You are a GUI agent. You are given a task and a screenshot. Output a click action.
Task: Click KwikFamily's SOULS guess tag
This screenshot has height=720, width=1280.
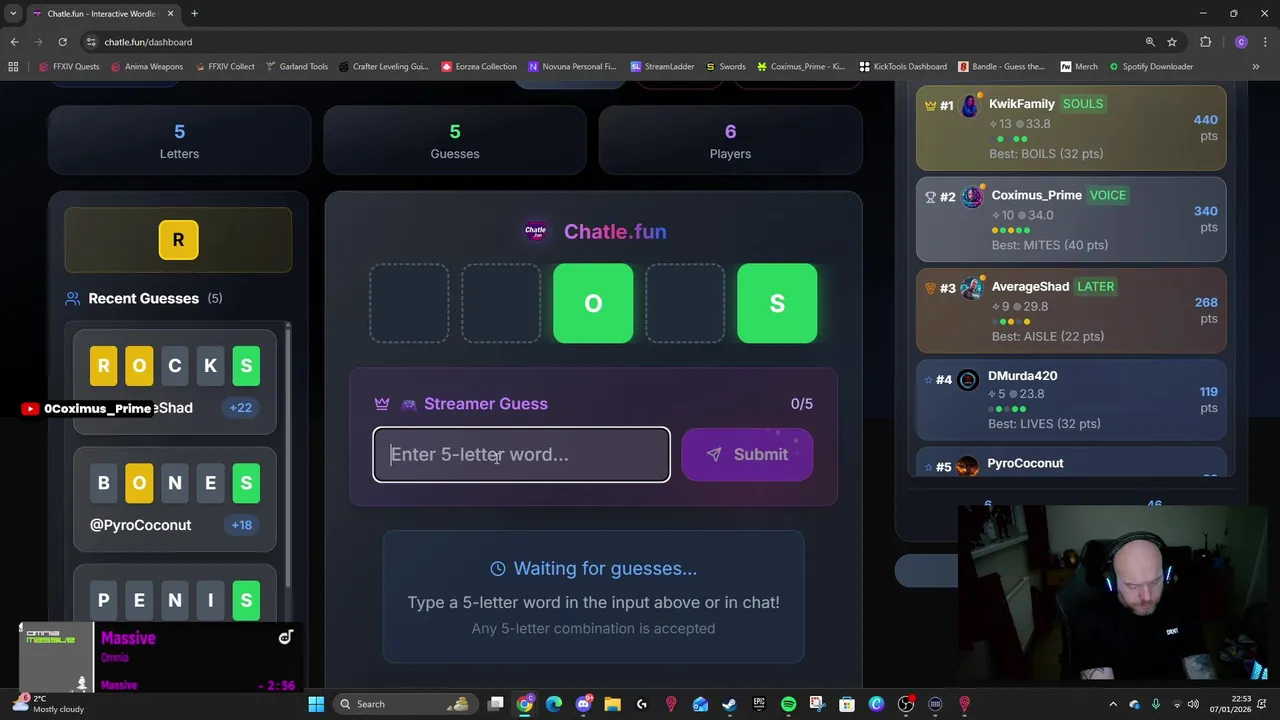click(1083, 104)
